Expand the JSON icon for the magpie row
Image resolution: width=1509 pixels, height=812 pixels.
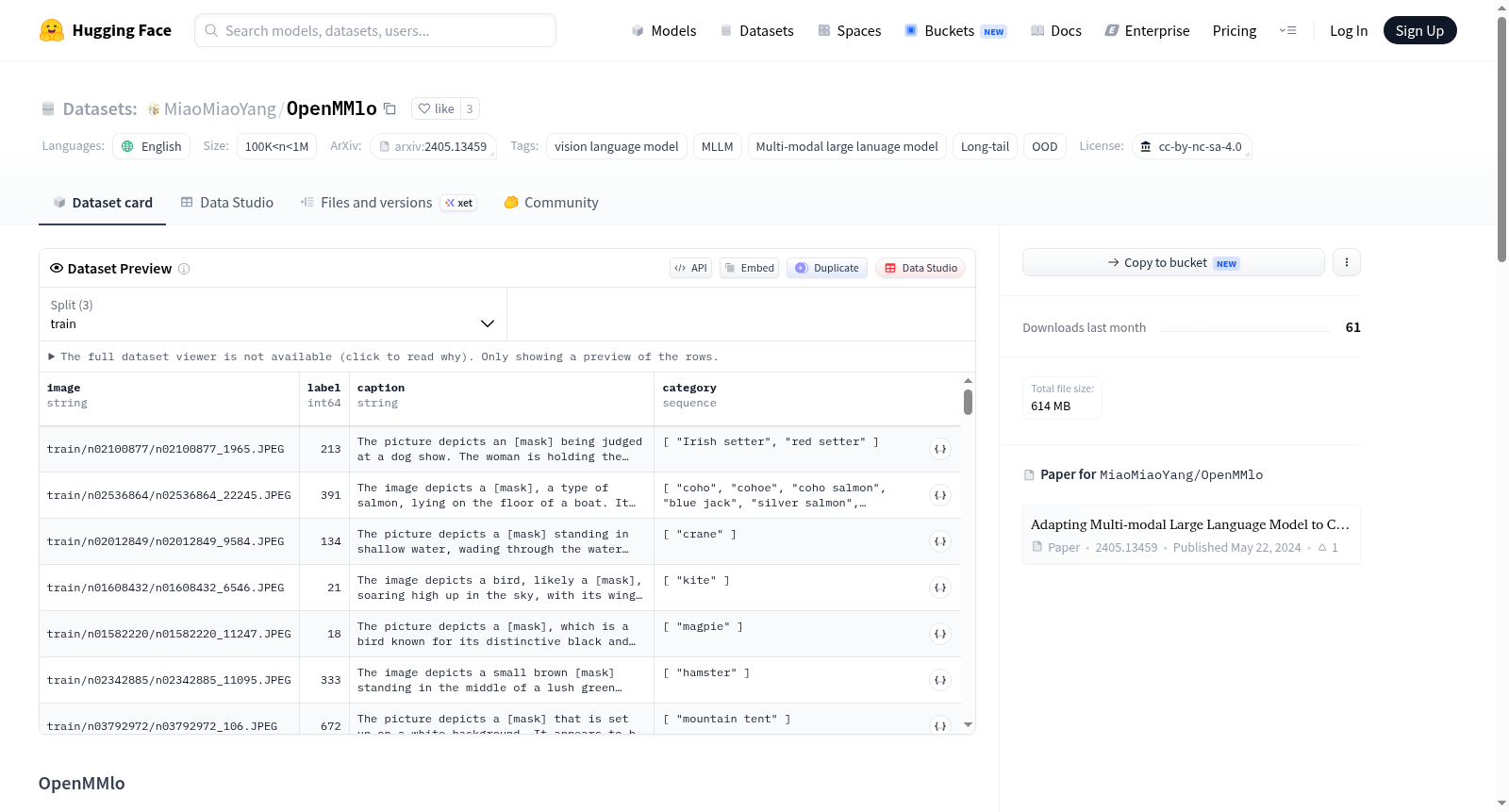(x=940, y=634)
